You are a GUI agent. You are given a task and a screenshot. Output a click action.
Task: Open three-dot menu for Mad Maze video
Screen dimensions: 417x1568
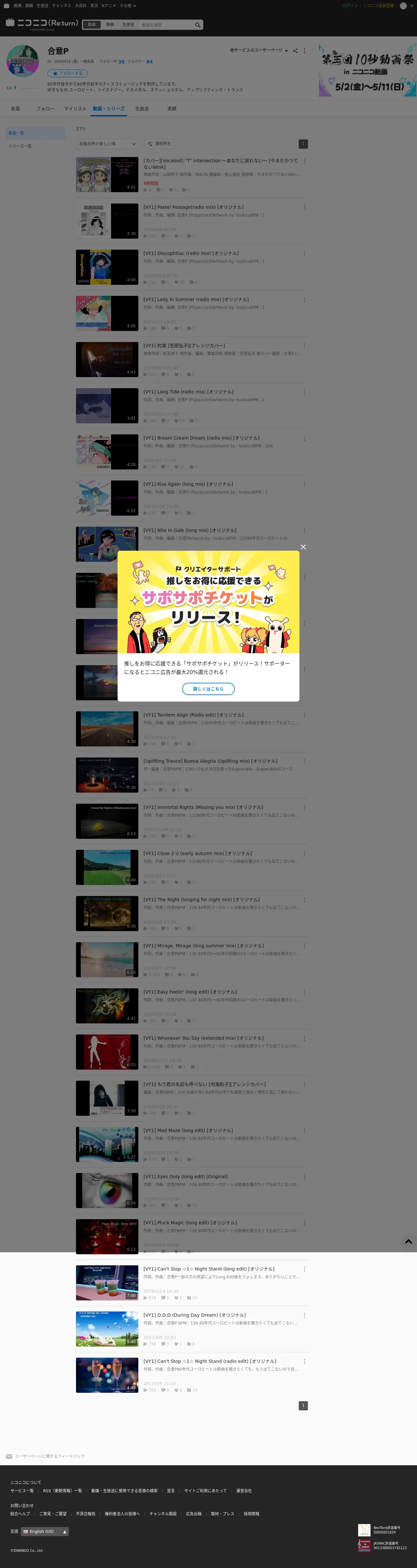(305, 1131)
